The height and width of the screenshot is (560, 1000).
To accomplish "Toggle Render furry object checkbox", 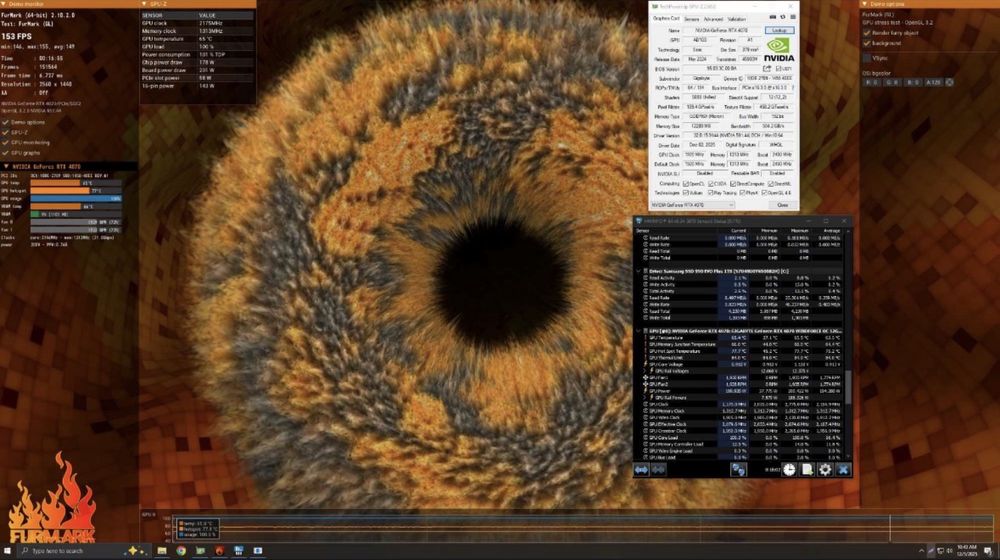I will (x=867, y=33).
